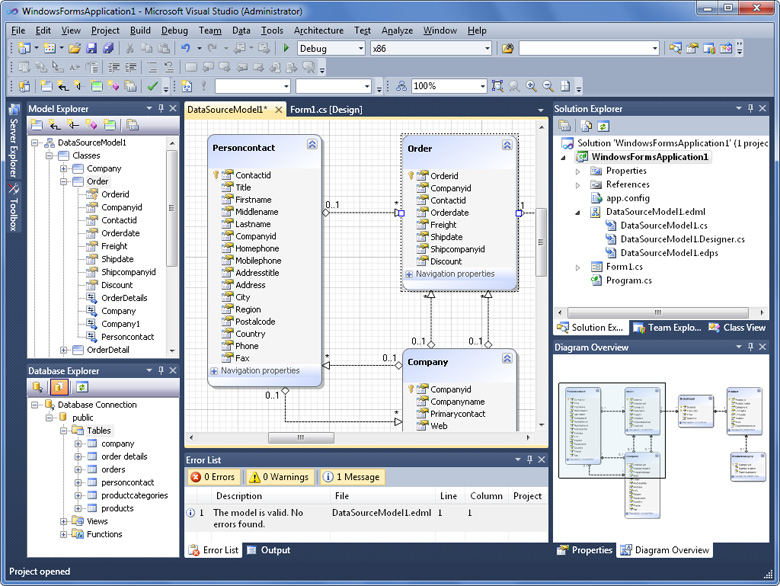The image size is (780, 586).
Task: Click the Zoom to fit icon
Action: click(x=497, y=86)
